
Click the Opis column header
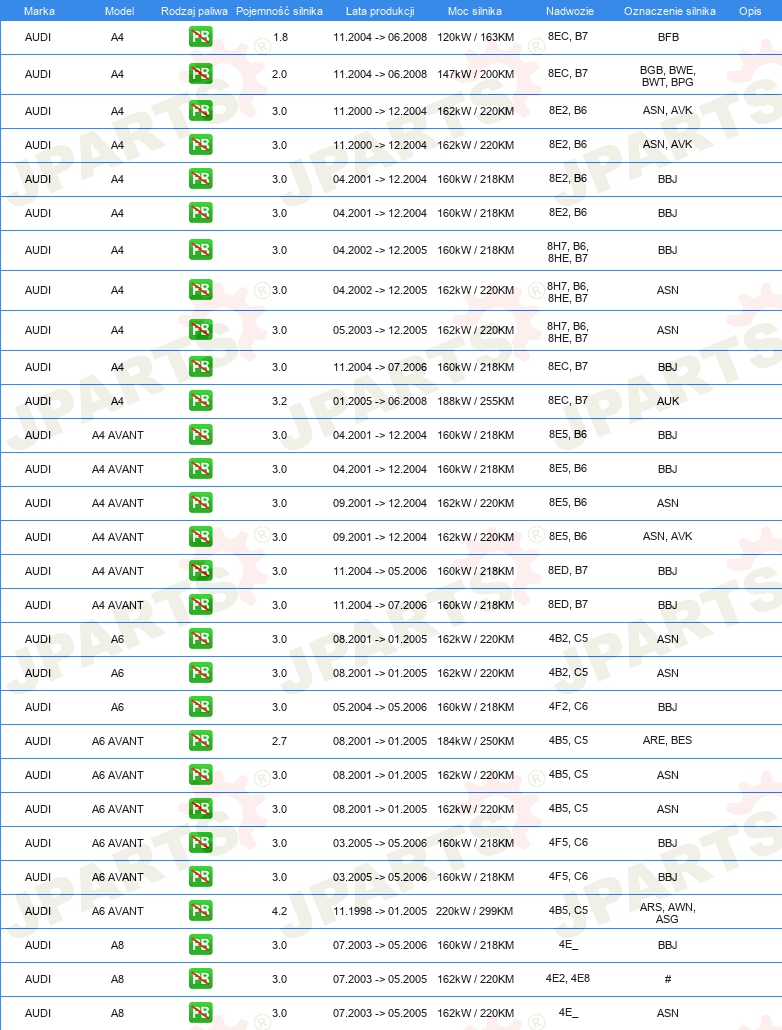click(x=750, y=11)
